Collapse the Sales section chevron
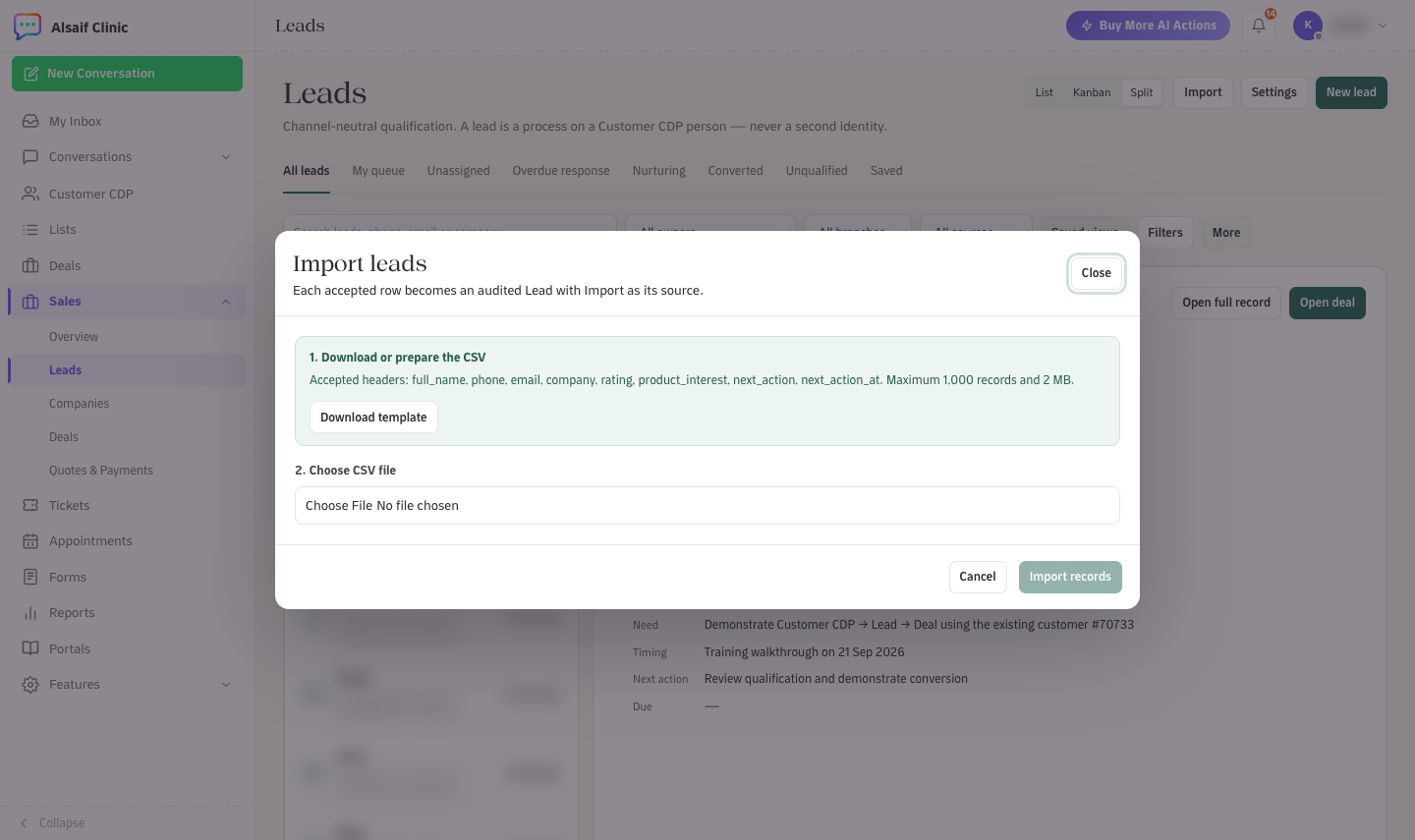1415x840 pixels. [x=226, y=302]
